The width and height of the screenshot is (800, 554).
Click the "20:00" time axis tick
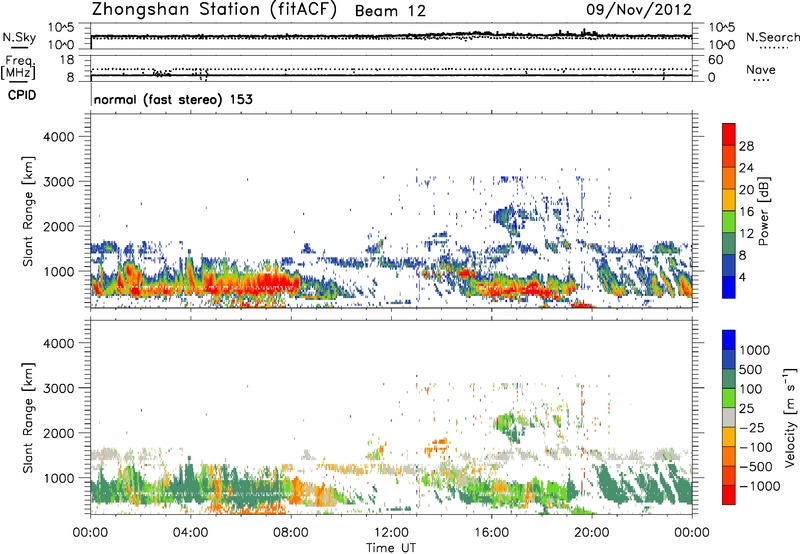pyautogui.click(x=592, y=533)
